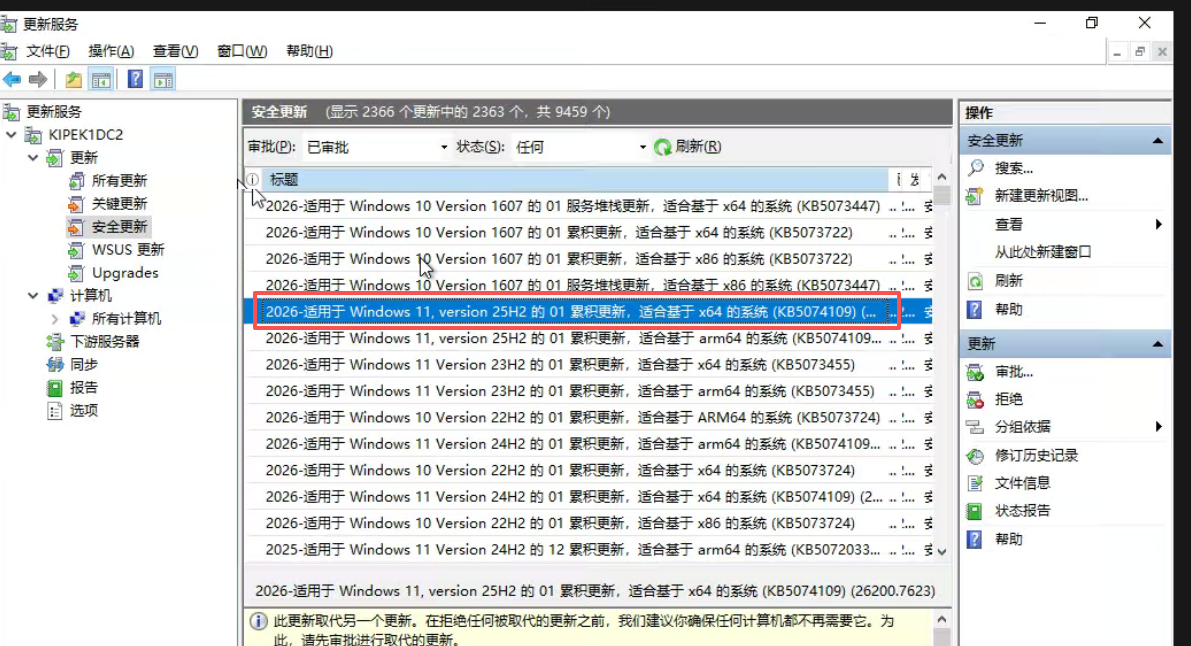Click the New Update View icon
The image size is (1191, 646).
coord(975,196)
